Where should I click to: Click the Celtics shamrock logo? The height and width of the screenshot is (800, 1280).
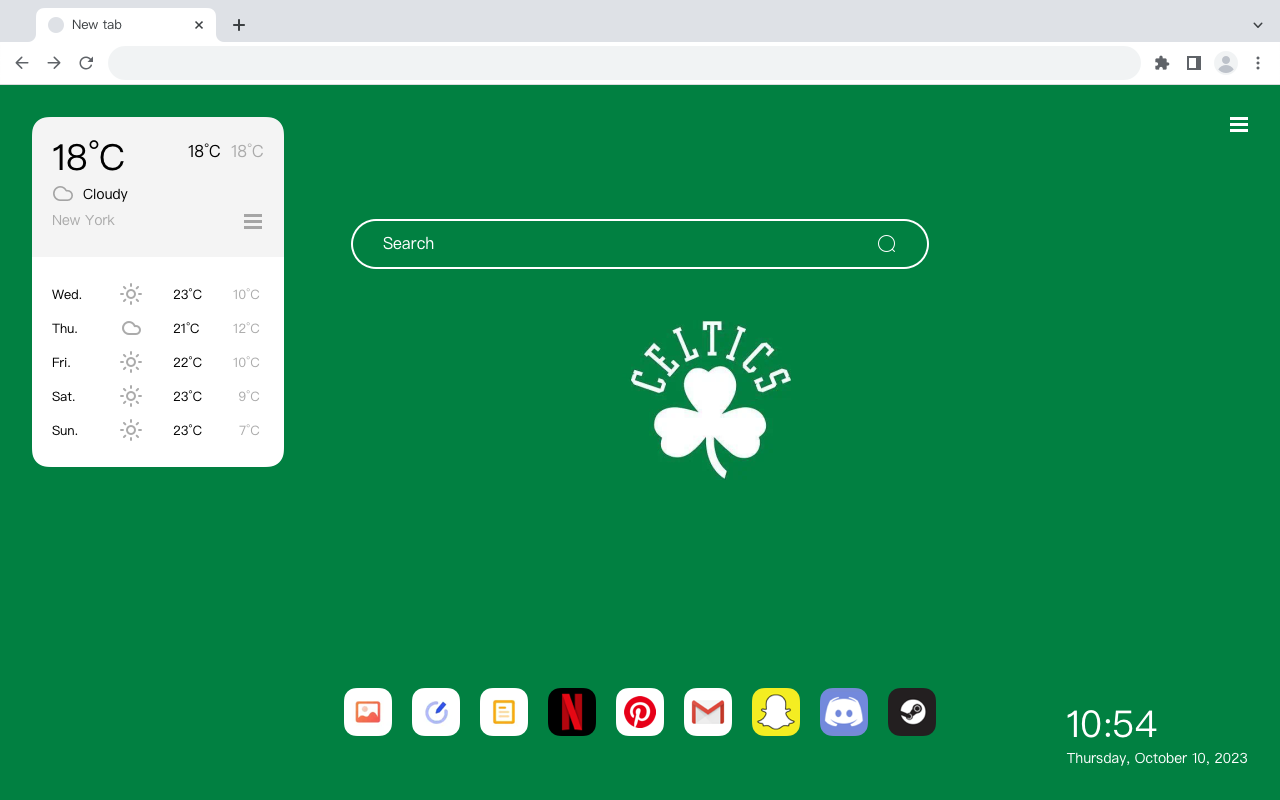click(711, 399)
